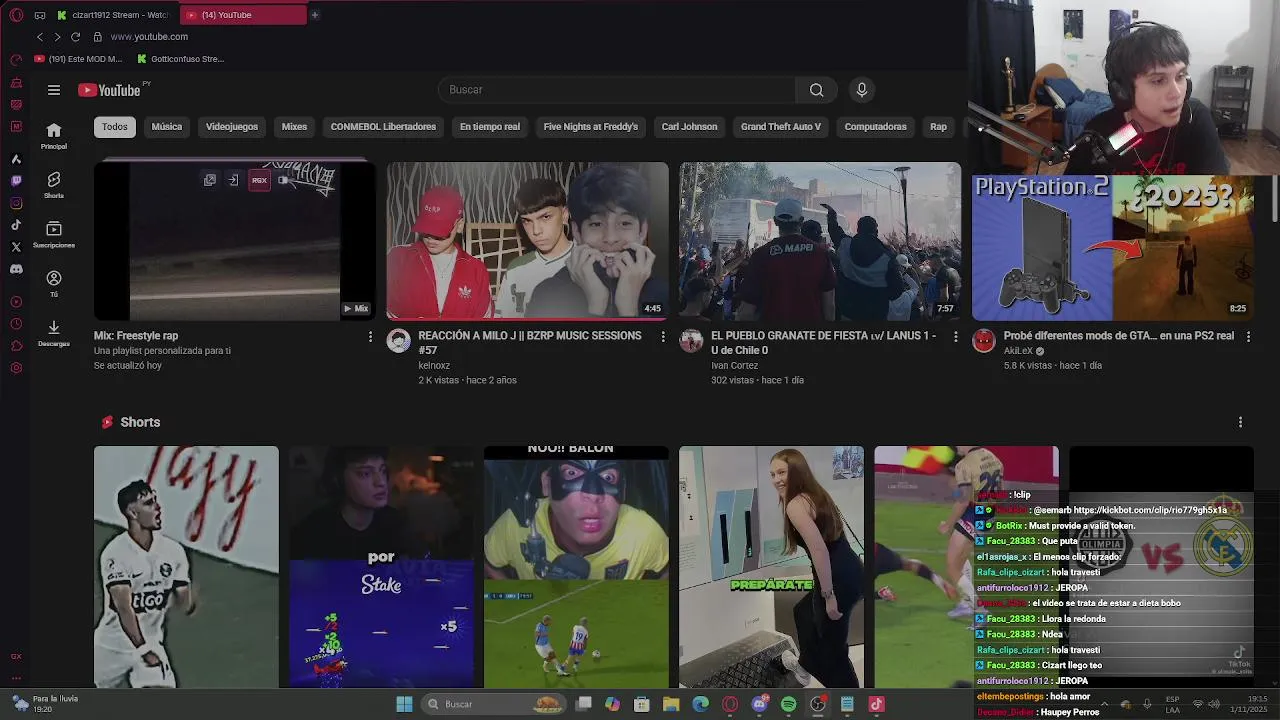1280x720 pixels.
Task: Start voice search with microphone icon
Action: point(862,90)
